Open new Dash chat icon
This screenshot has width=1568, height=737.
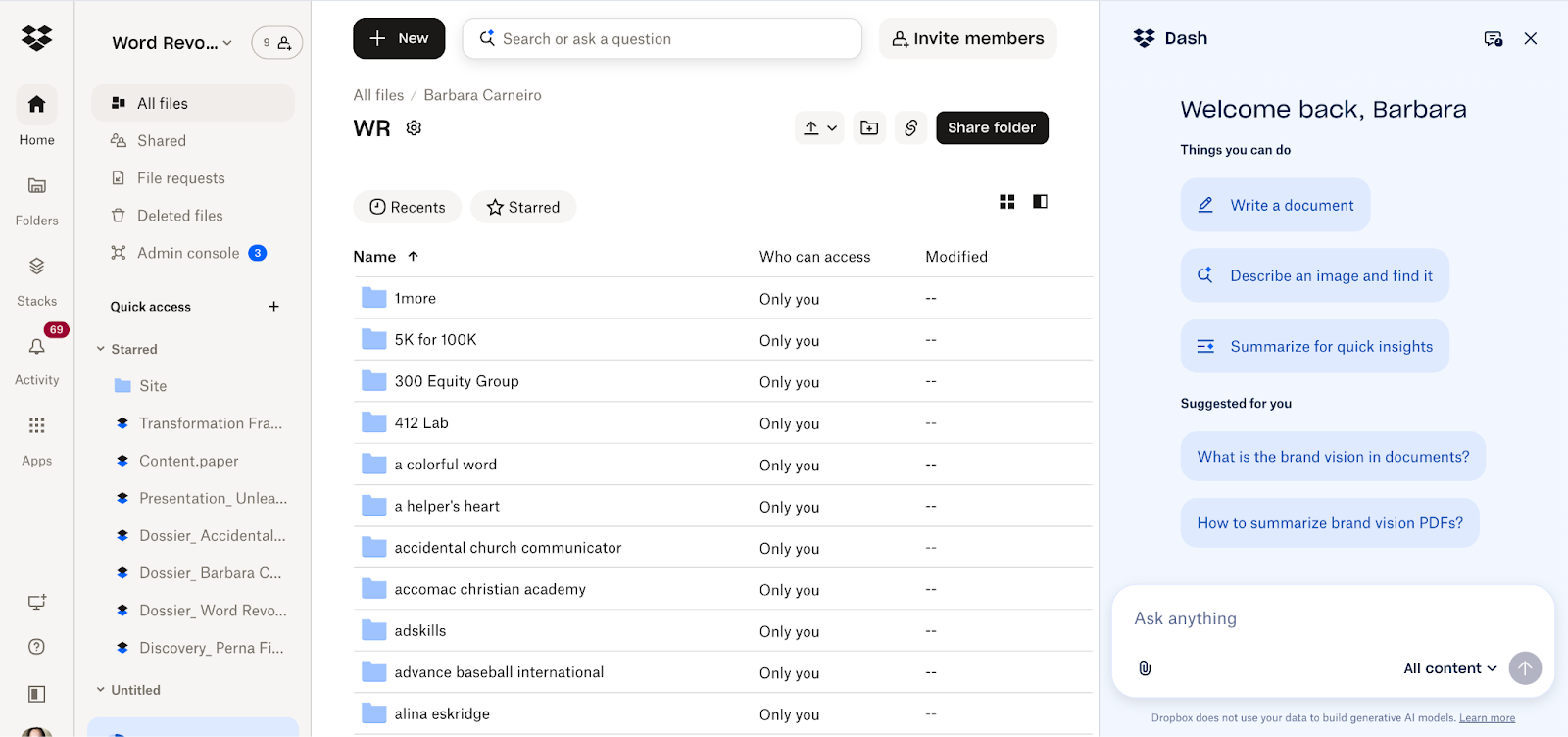pyautogui.click(x=1493, y=39)
